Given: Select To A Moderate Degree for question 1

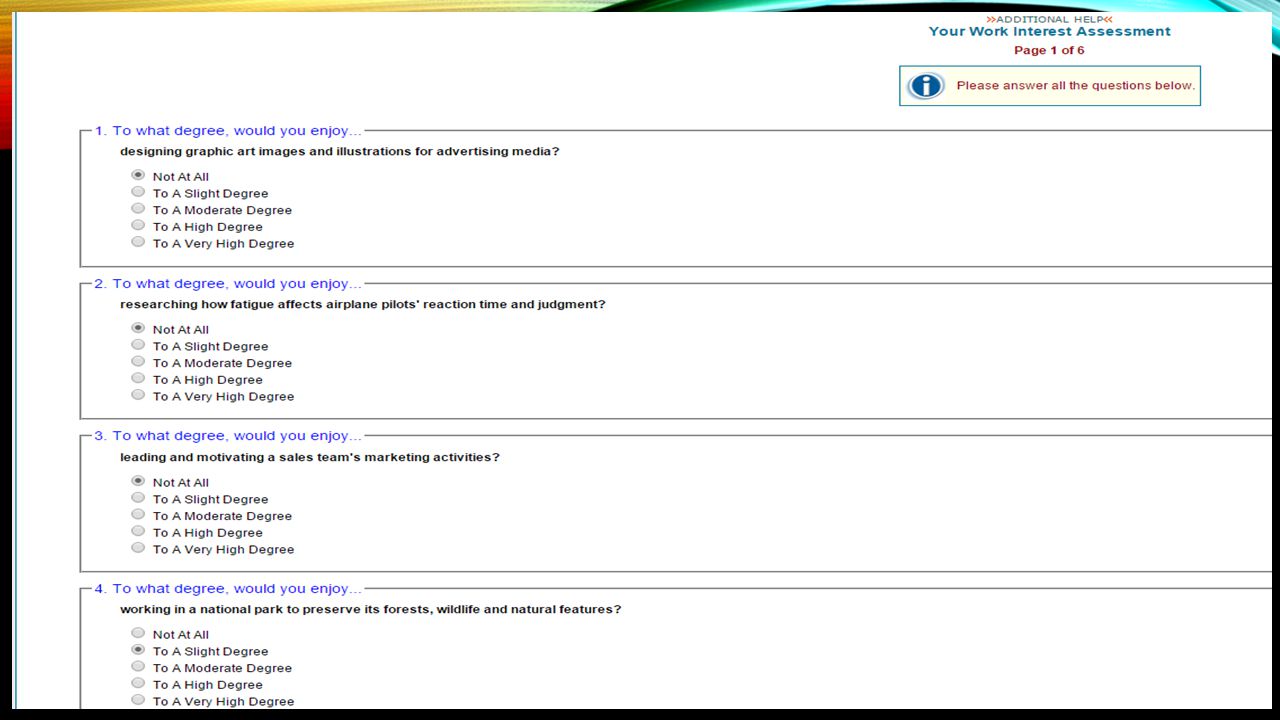Looking at the screenshot, I should point(138,209).
